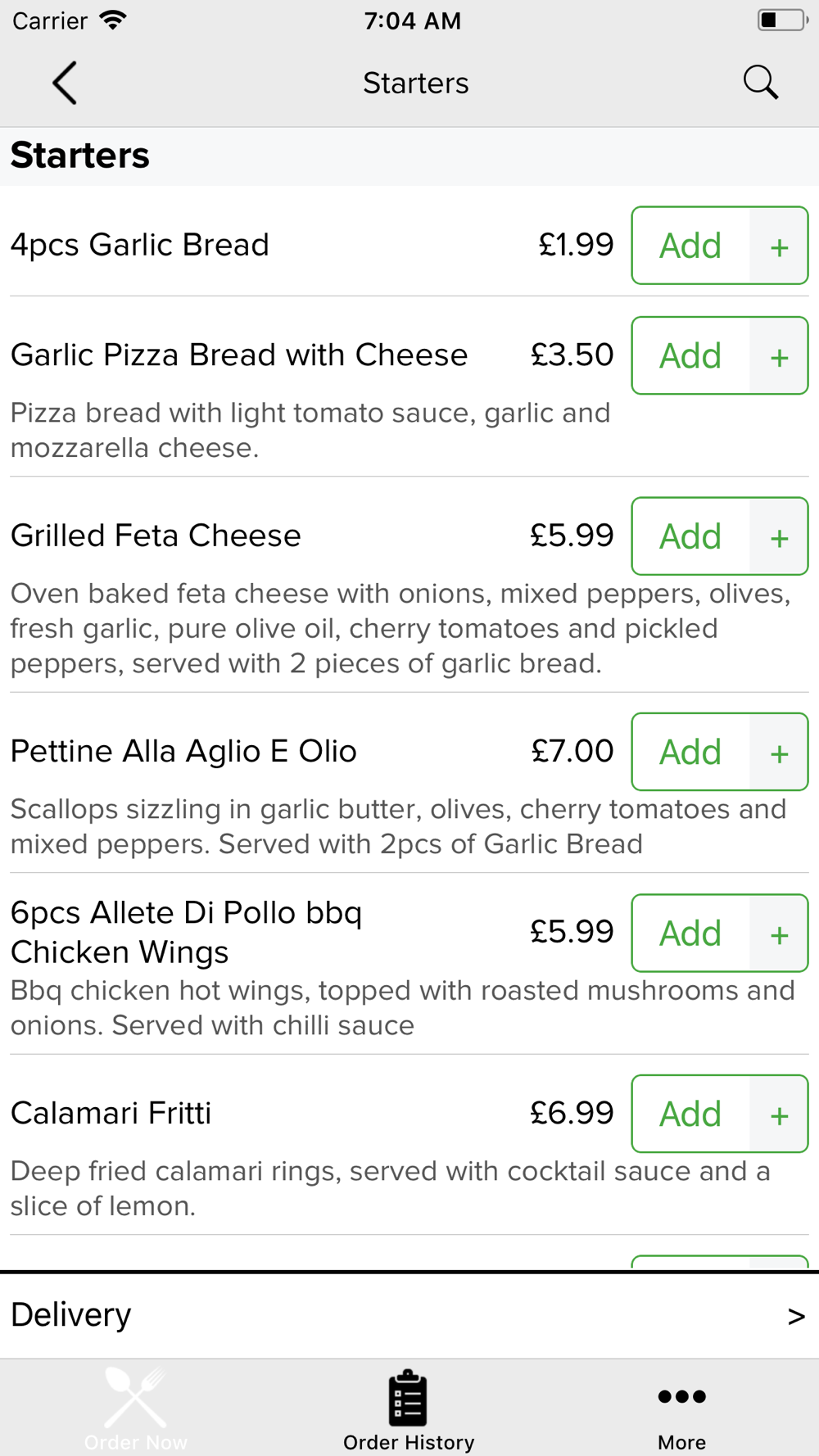The image size is (819, 1456).
Task: Tap plus icon for Pettine Alla Aglio
Action: tap(779, 752)
